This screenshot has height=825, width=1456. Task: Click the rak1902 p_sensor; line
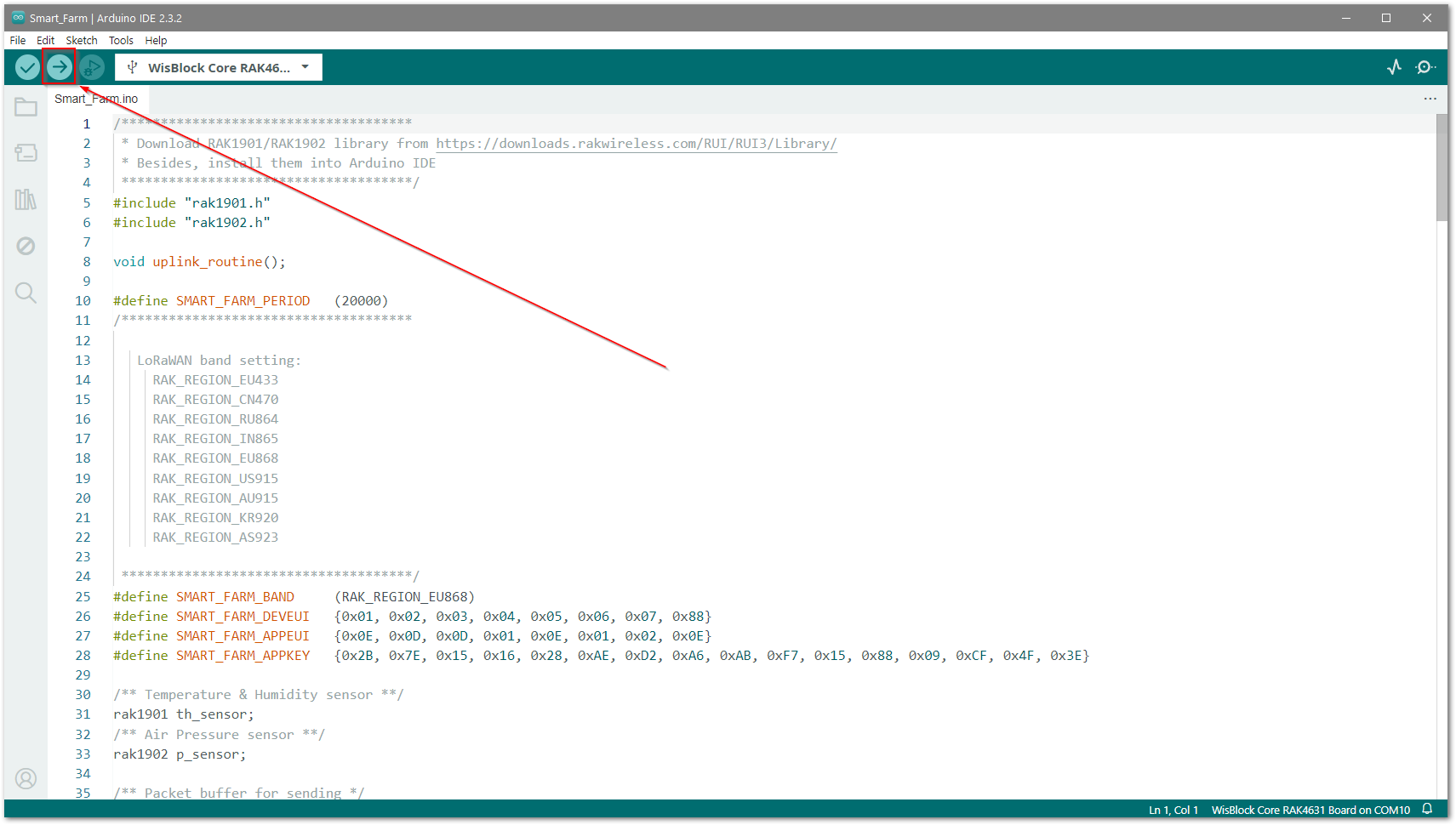(180, 754)
